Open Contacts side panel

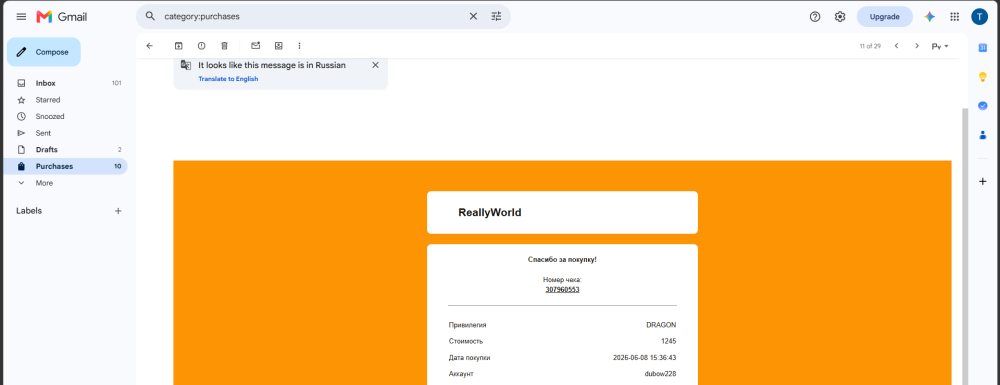point(983,134)
